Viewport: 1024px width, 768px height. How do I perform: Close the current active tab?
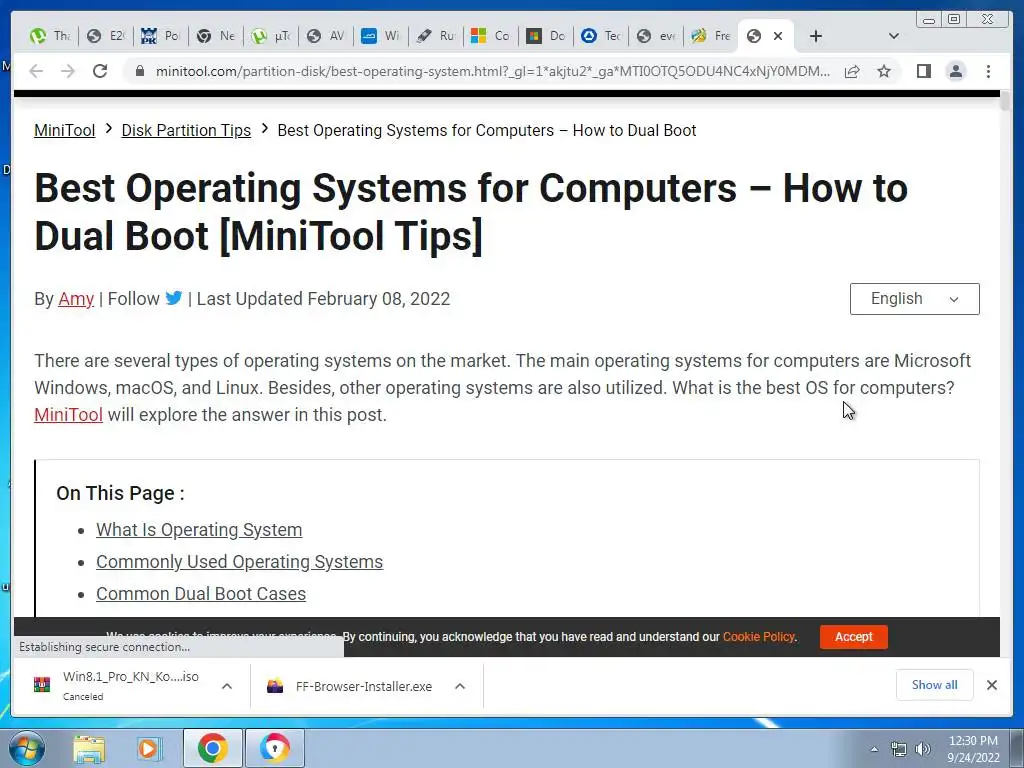(x=778, y=36)
